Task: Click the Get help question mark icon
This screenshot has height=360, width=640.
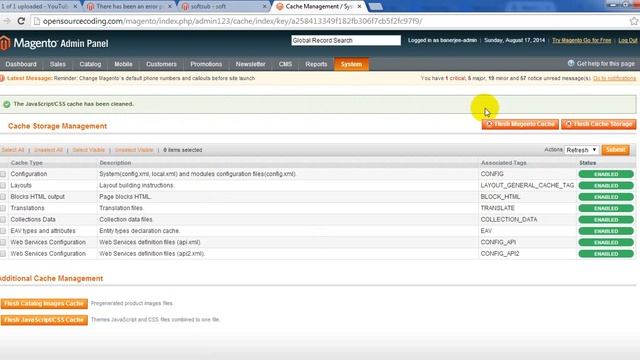Action: 571,63
